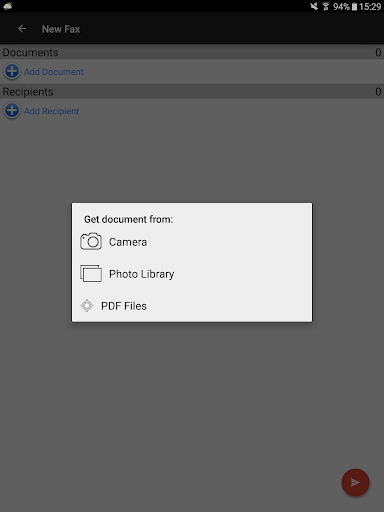The width and height of the screenshot is (384, 512).
Task: Tap the camera icon in the dialog
Action: coord(91,241)
